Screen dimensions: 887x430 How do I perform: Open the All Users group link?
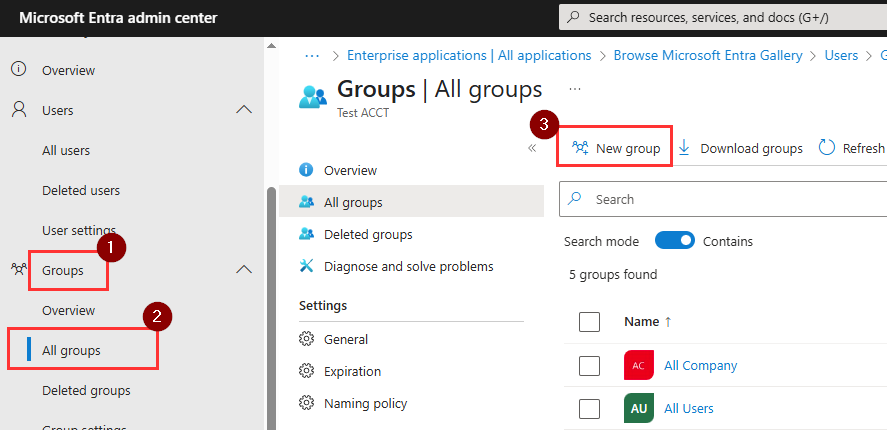click(x=688, y=408)
